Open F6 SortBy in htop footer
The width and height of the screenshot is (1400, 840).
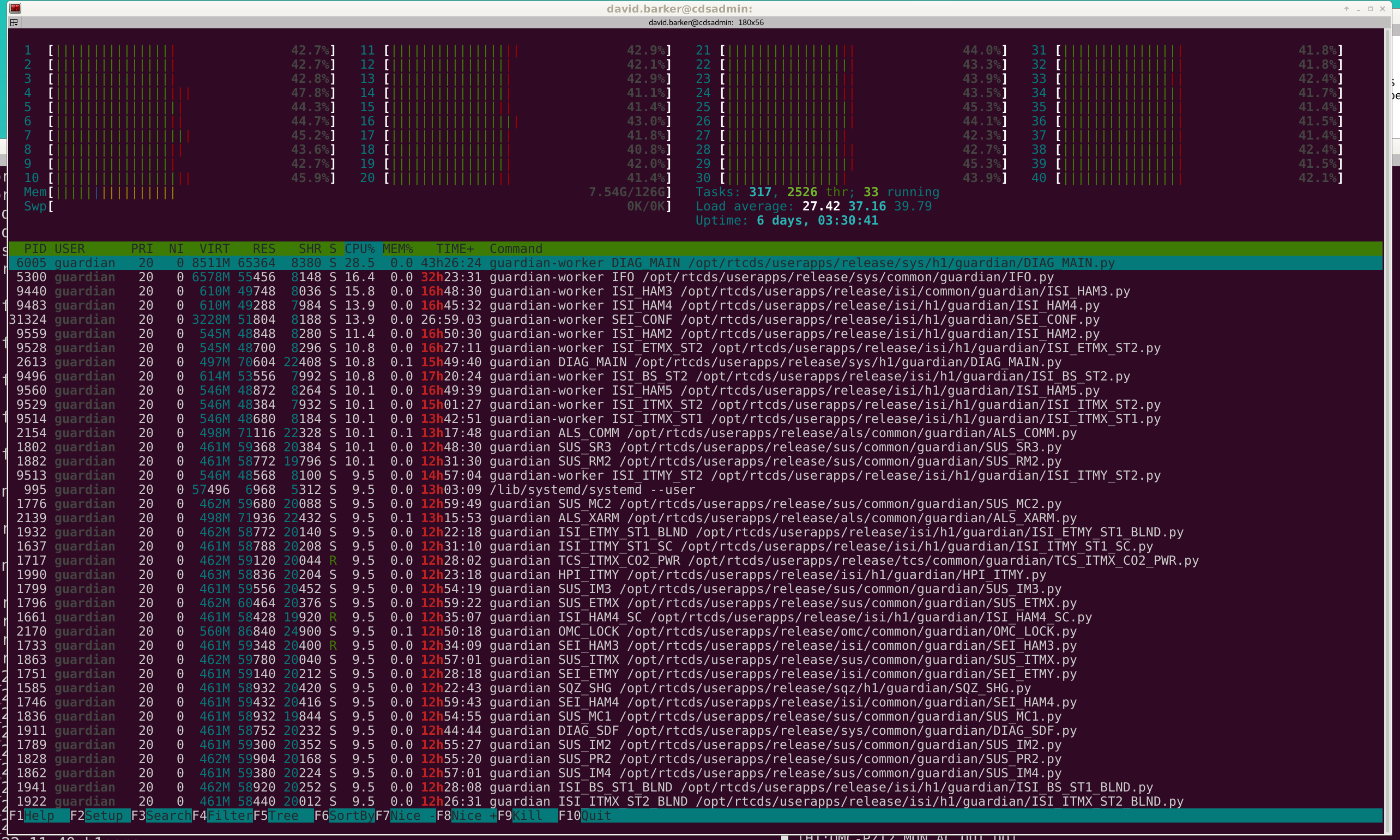345,815
